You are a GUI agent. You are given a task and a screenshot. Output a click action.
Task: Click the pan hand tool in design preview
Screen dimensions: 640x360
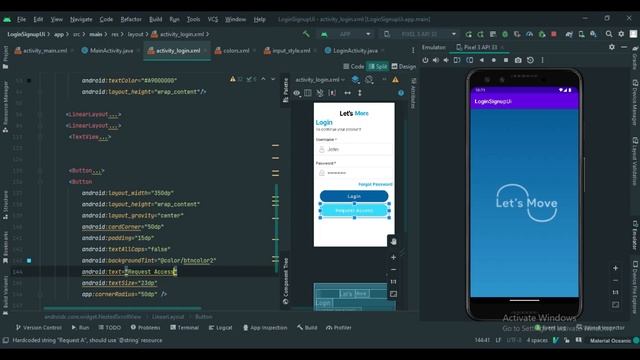[393, 241]
